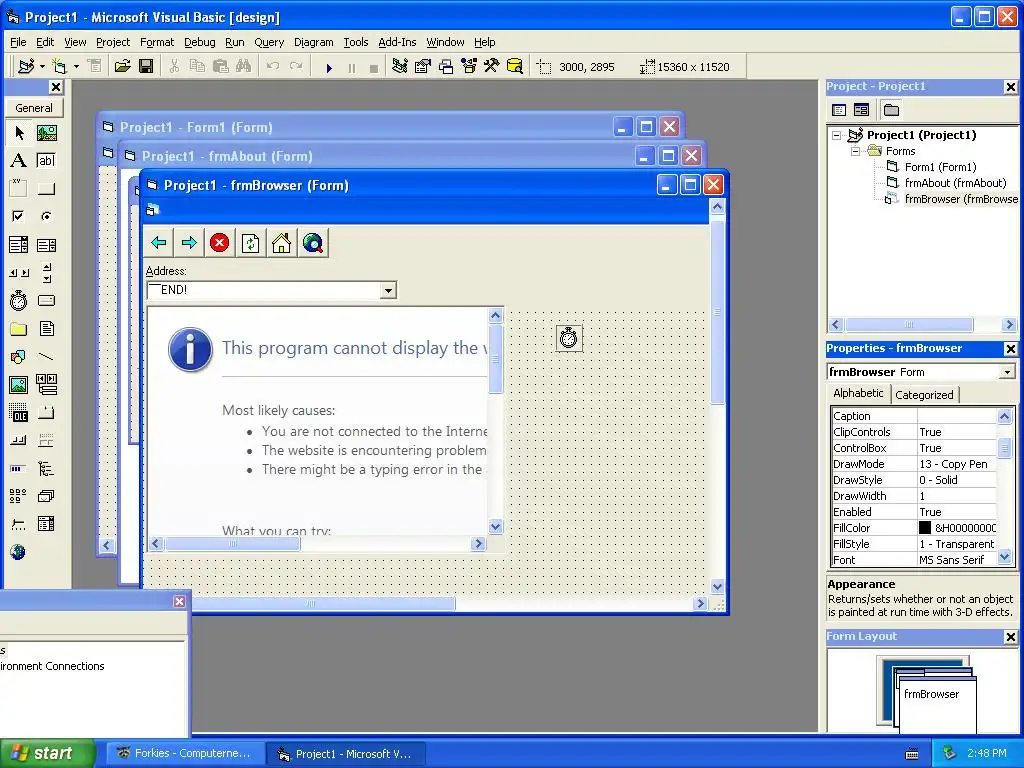Select the Caption property row
The height and width of the screenshot is (768, 1024).
914,416
